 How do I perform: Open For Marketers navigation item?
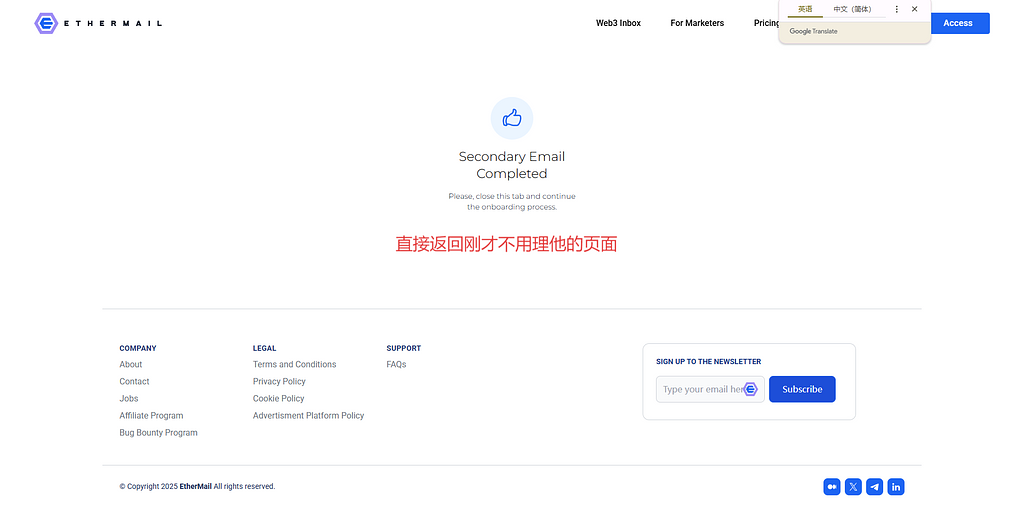click(697, 23)
